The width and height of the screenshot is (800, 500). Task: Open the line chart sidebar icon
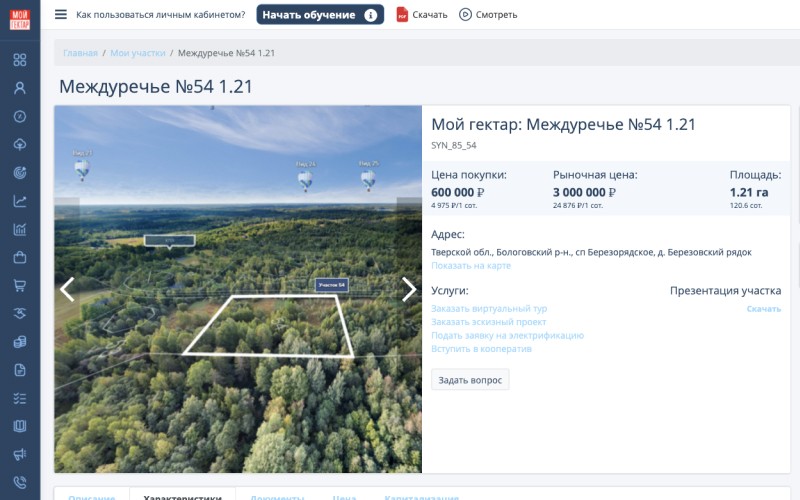19,201
